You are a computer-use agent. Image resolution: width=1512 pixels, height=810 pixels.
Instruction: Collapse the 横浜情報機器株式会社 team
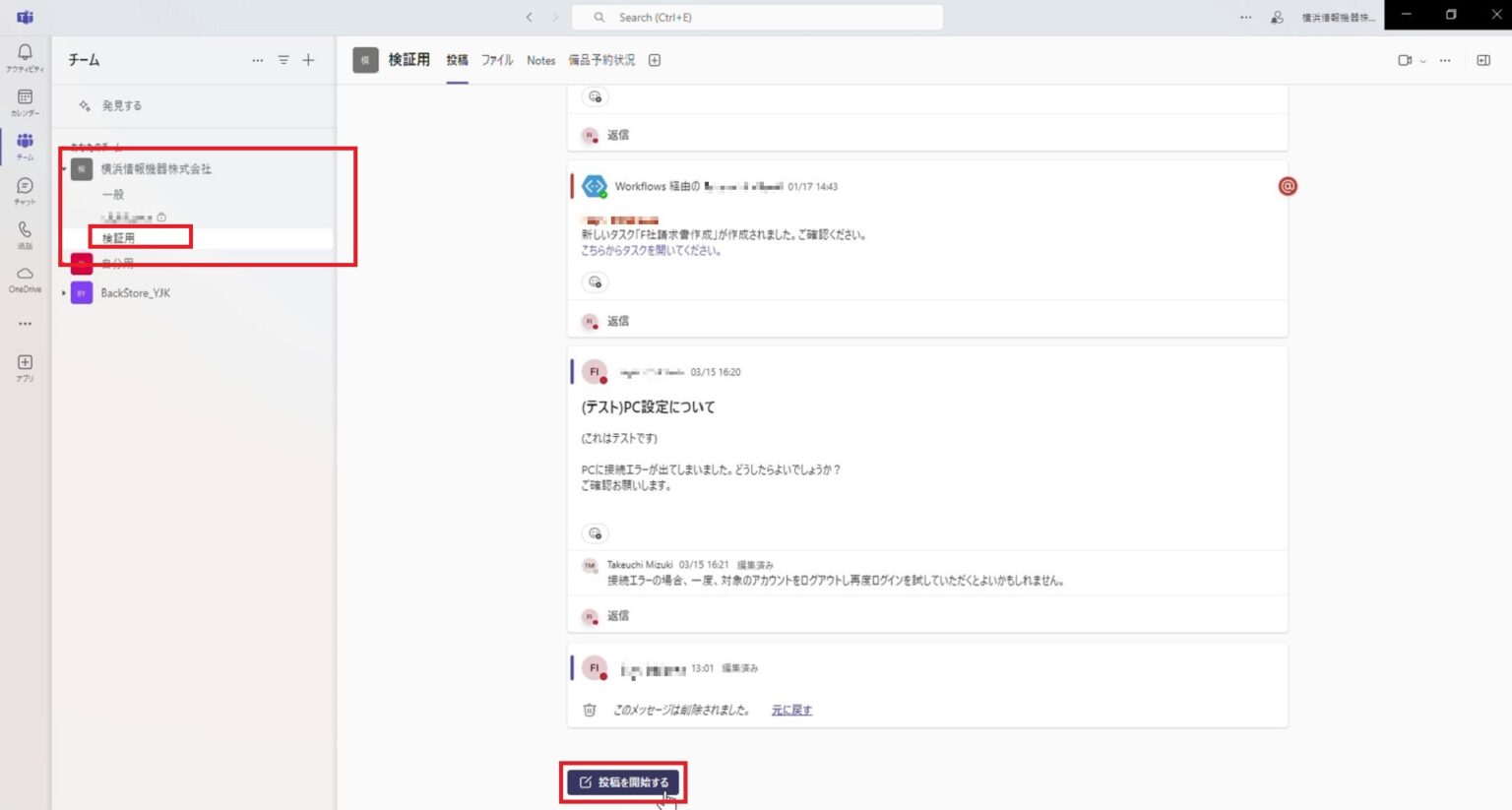pos(62,168)
